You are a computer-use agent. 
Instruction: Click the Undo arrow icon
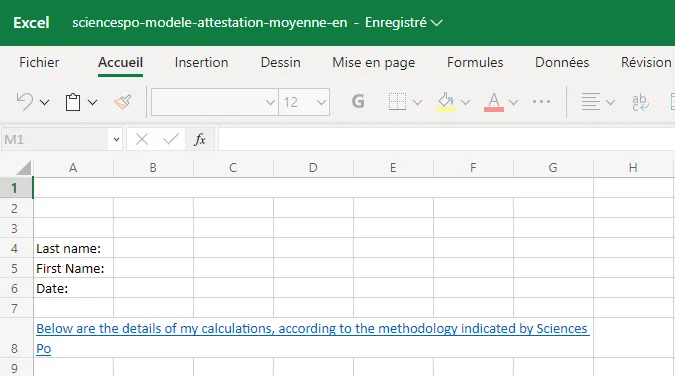coord(25,102)
